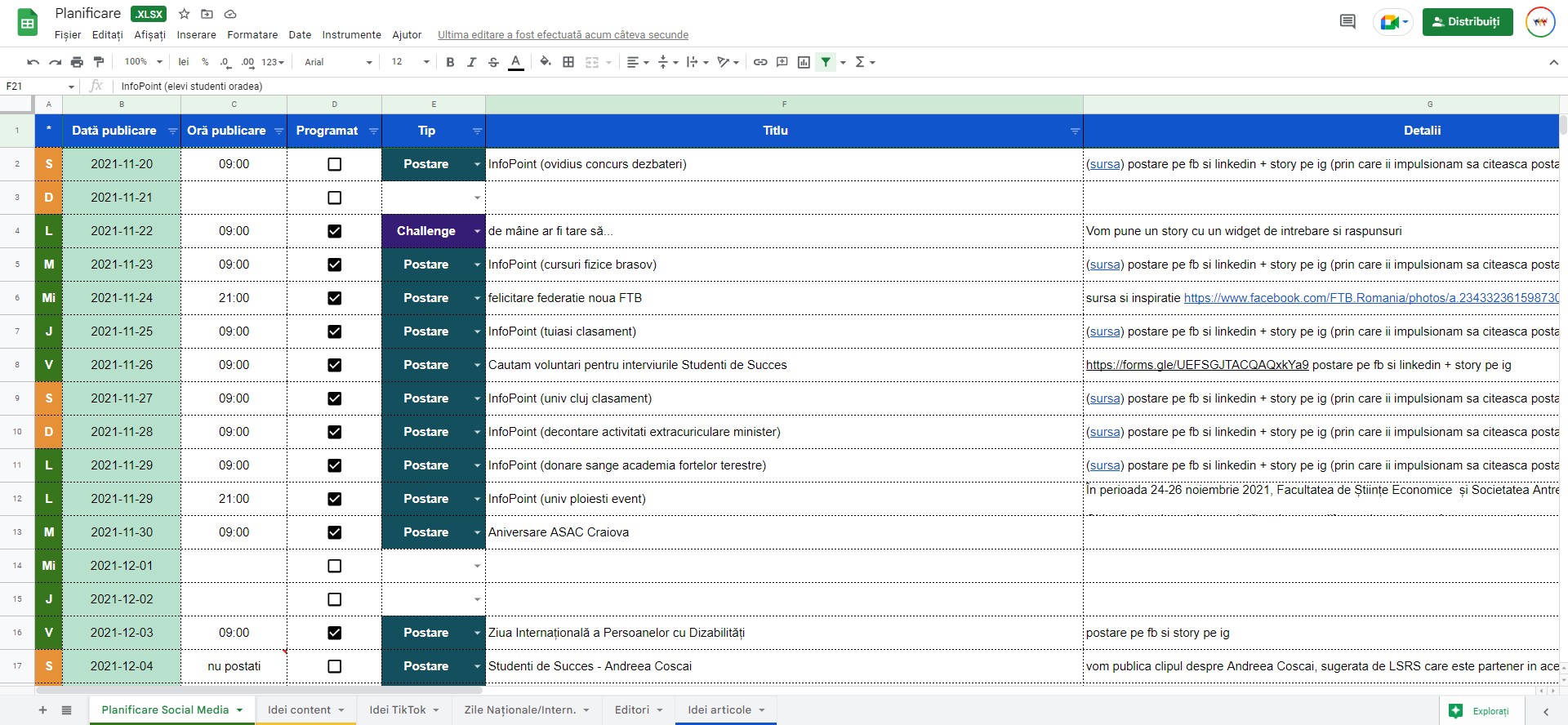
Task: Insert a chart from the toolbar
Action: [804, 62]
